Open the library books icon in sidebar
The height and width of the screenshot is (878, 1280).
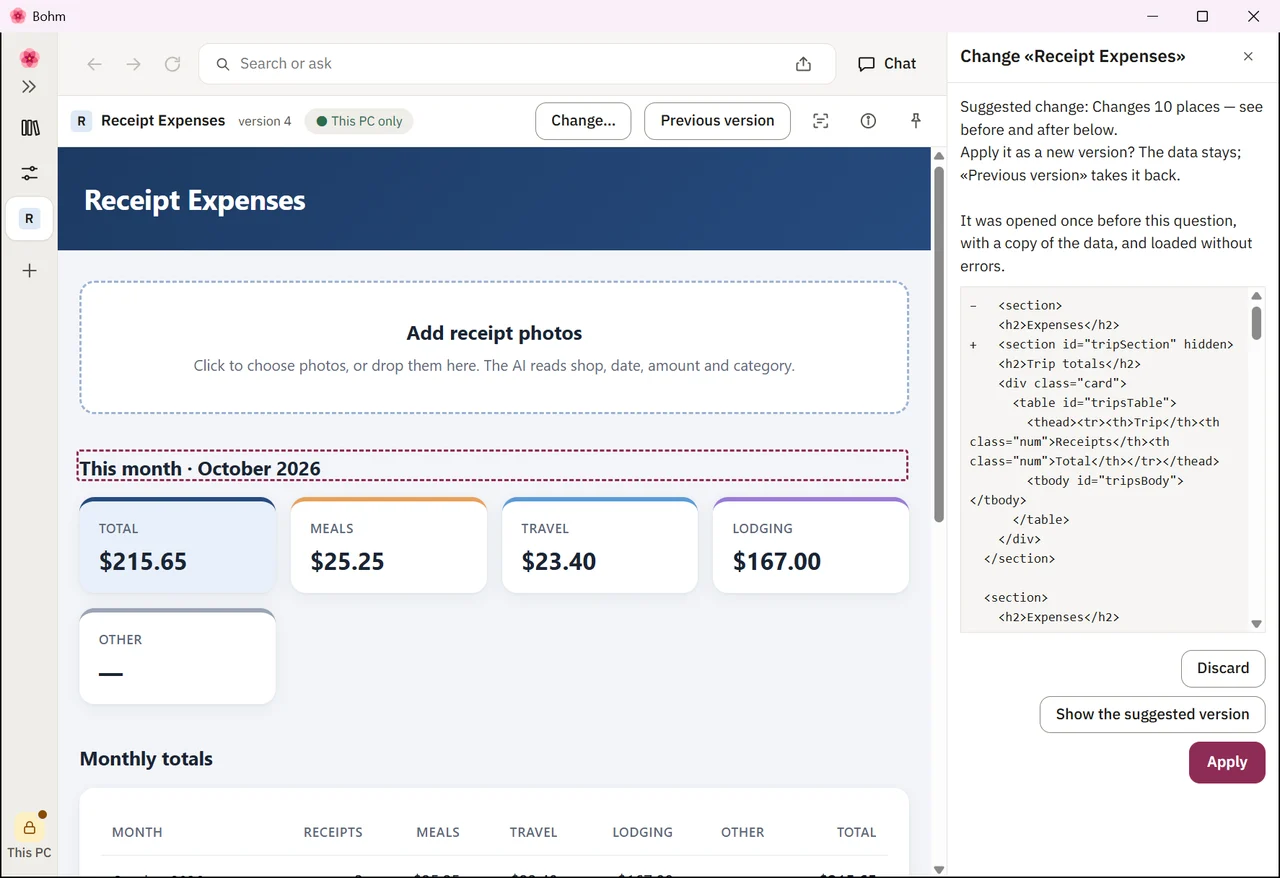click(29, 128)
